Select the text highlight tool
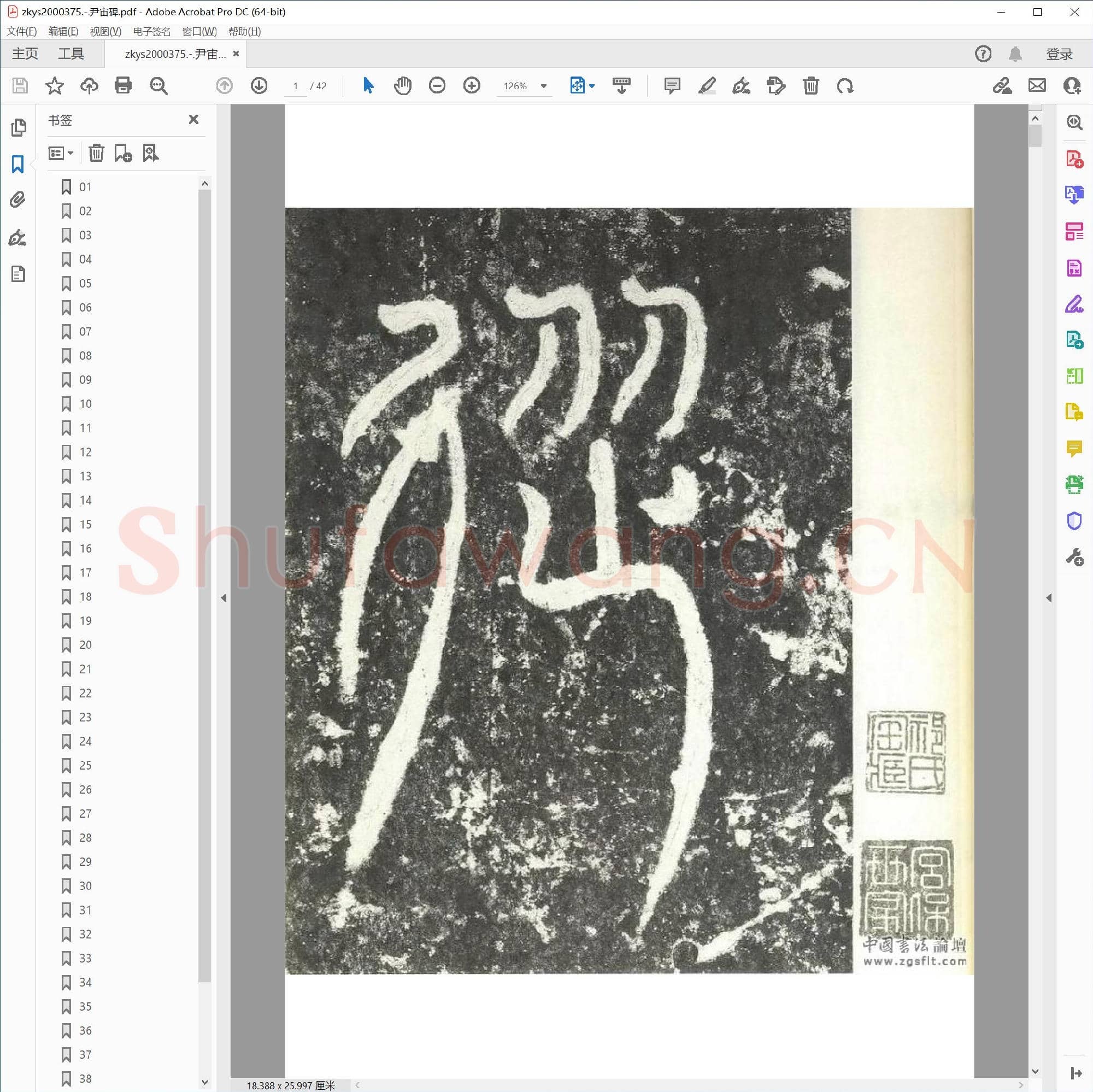The width and height of the screenshot is (1093, 1092). [x=707, y=86]
